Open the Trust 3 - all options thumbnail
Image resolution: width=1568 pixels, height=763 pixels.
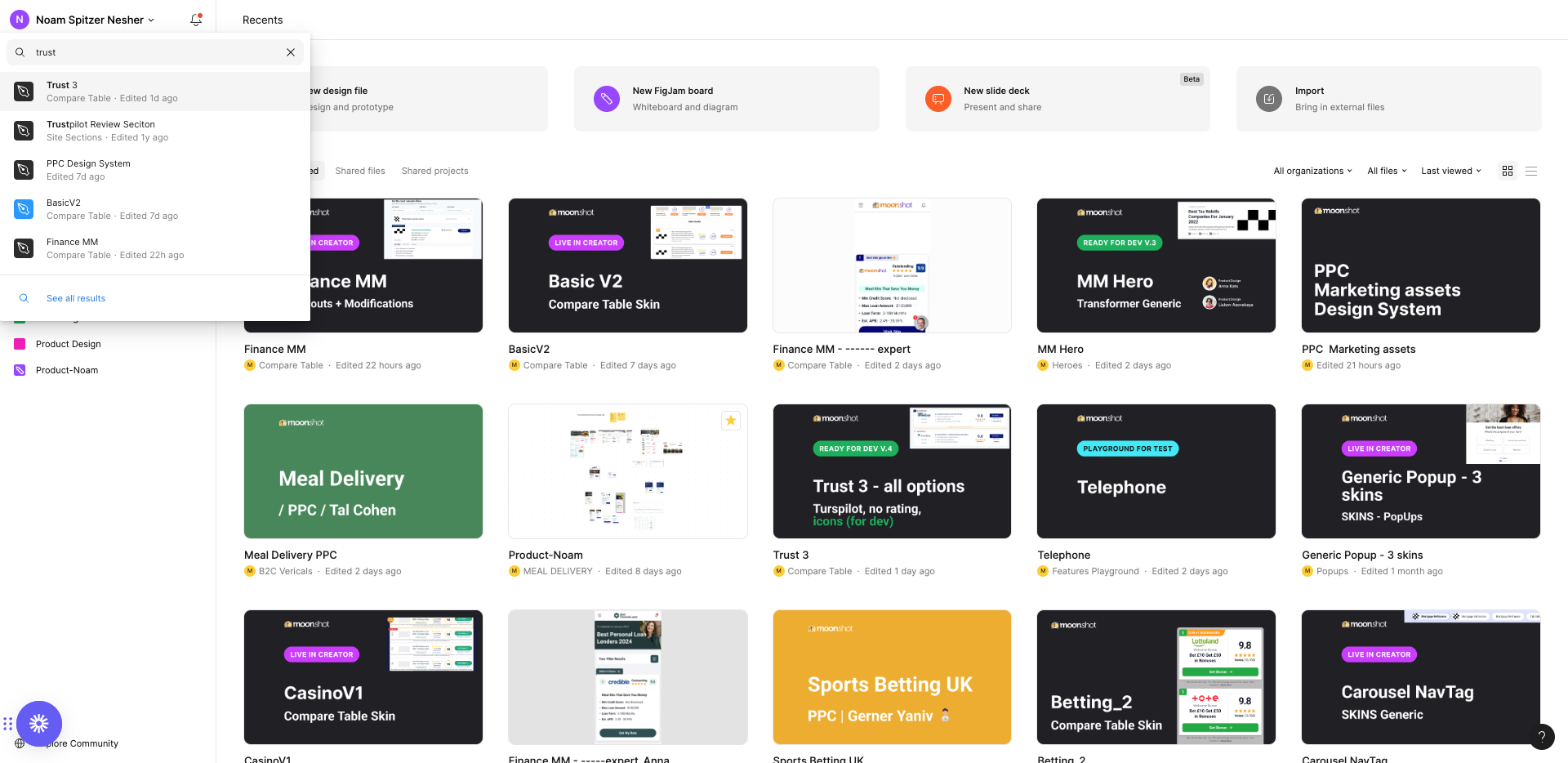click(x=892, y=471)
